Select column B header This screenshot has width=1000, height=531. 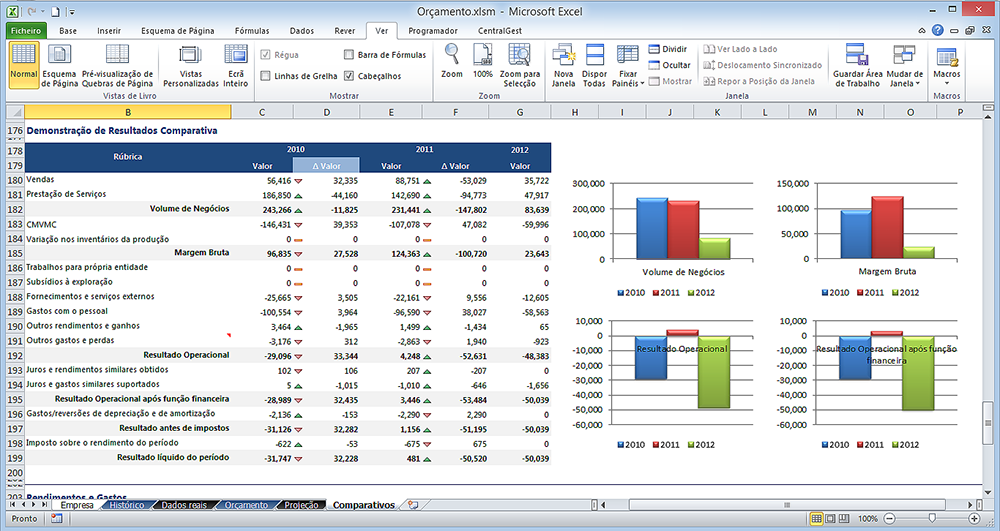(x=128, y=112)
